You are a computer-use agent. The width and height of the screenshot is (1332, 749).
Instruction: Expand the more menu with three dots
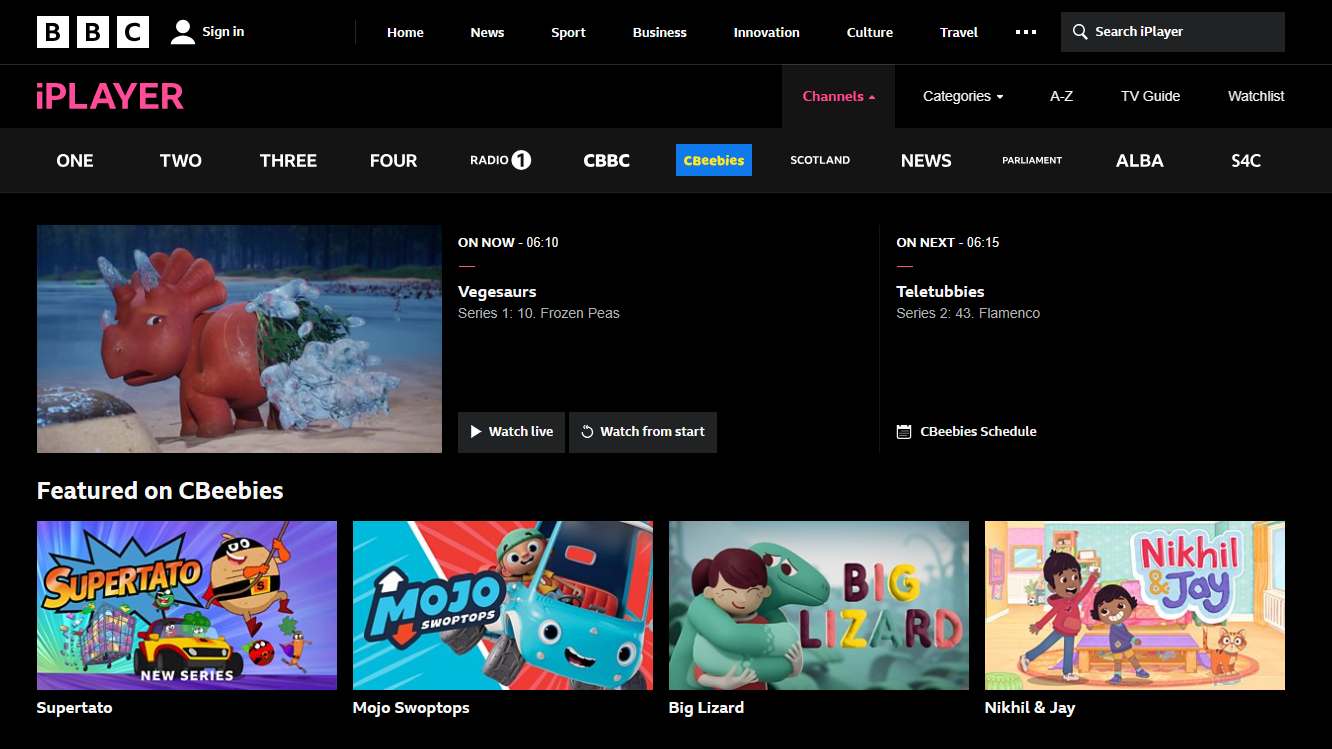tap(1026, 32)
